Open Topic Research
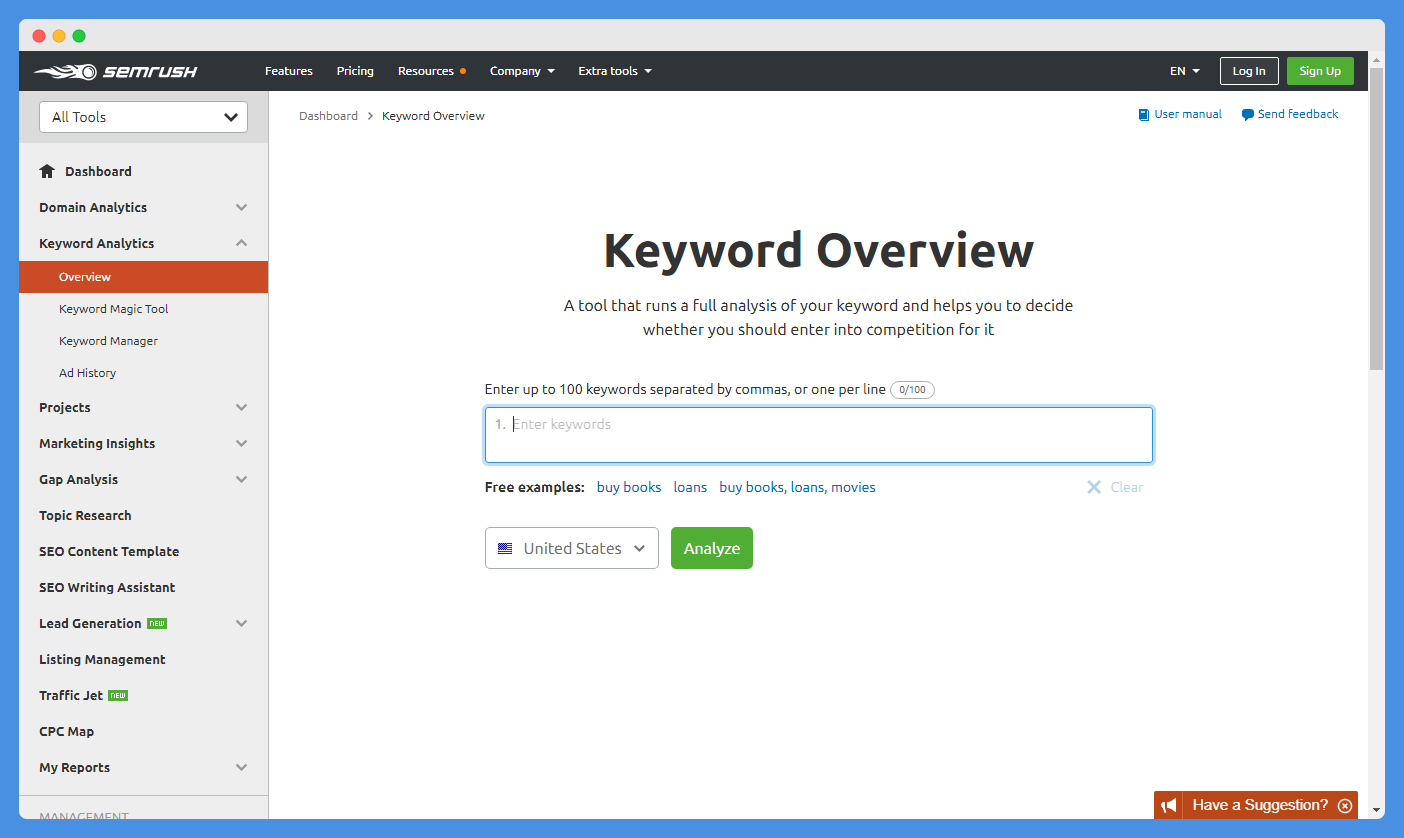Screen dimensions: 1404x838 pos(85,515)
